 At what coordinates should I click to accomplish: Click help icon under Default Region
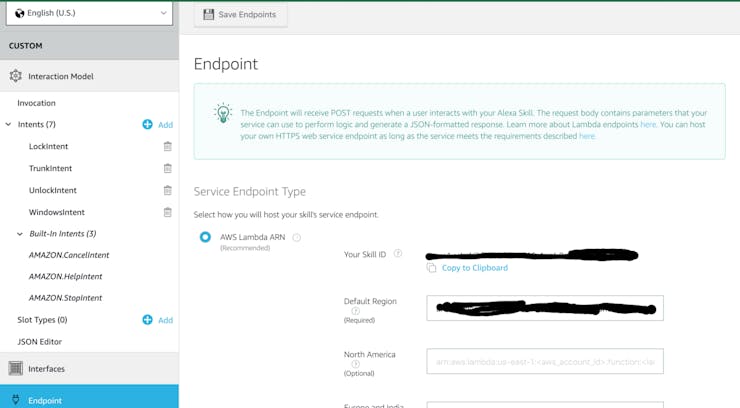click(355, 311)
